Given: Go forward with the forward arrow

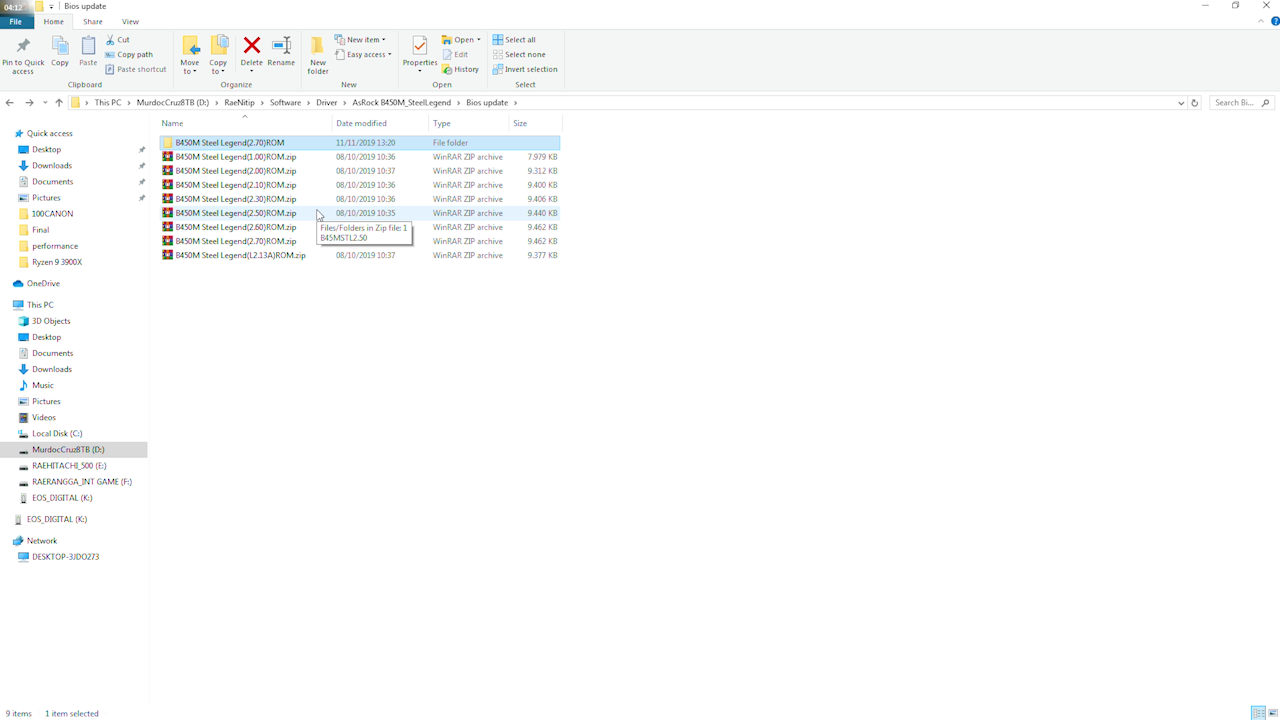Looking at the screenshot, I should coord(29,102).
